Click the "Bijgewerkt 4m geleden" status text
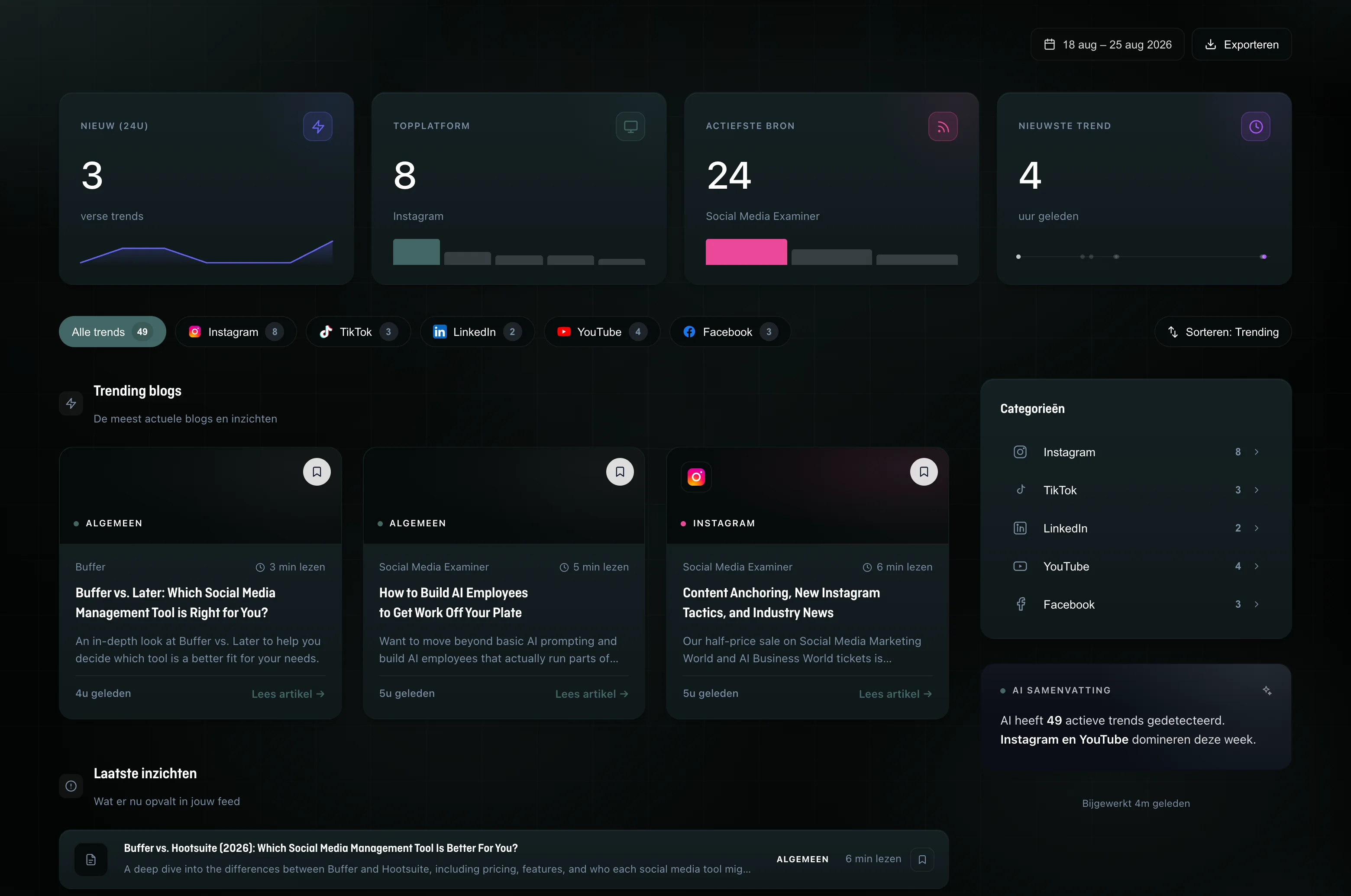Image resolution: width=1351 pixels, height=896 pixels. (1136, 803)
